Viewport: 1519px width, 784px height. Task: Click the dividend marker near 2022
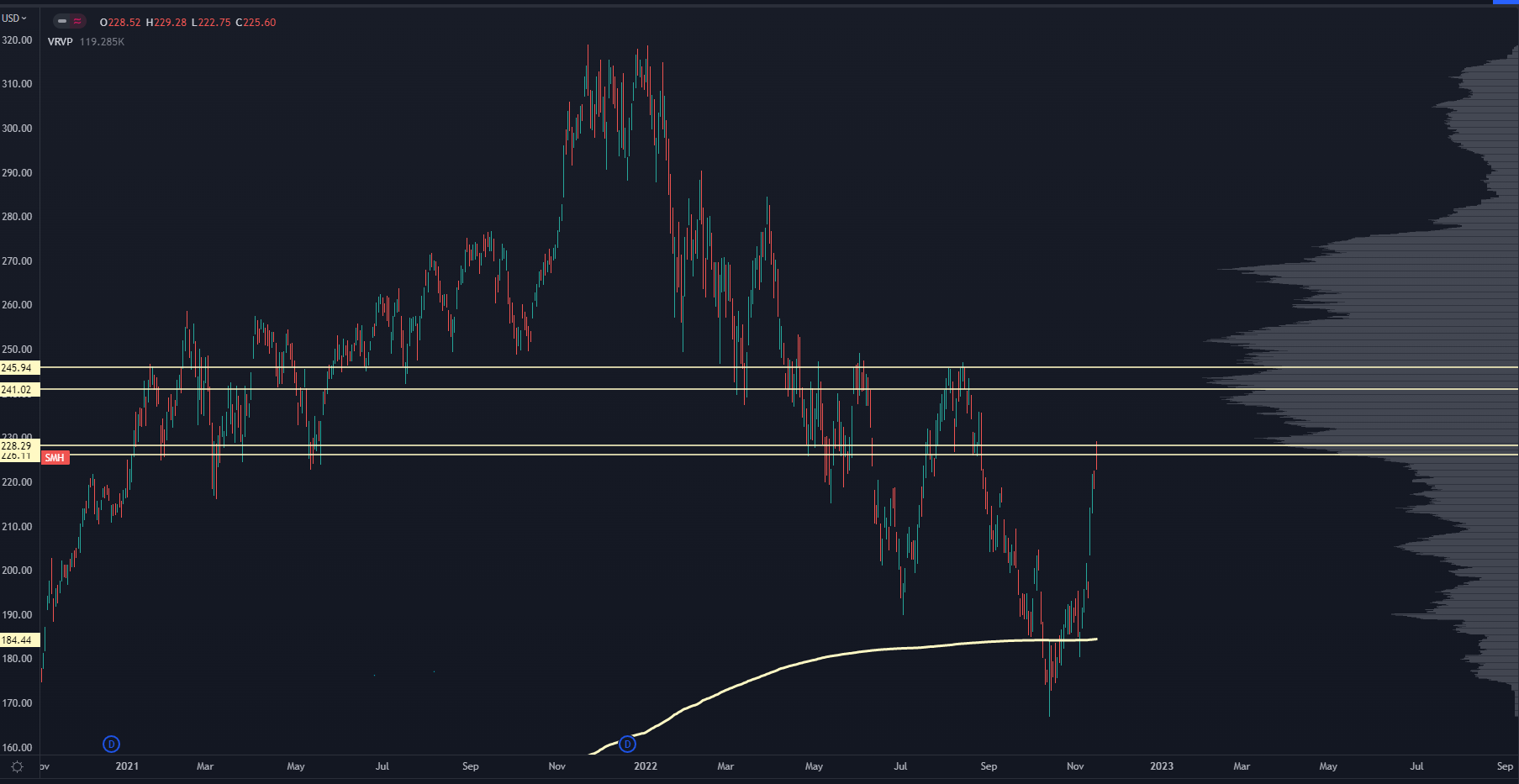(627, 744)
